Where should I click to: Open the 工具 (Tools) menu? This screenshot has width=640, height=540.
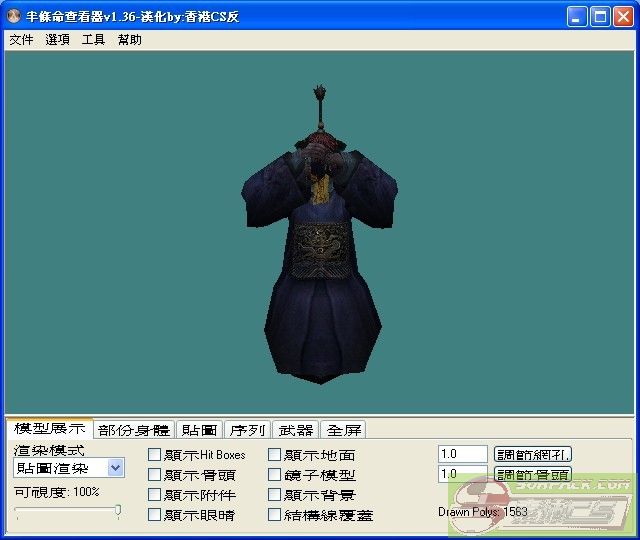93,40
